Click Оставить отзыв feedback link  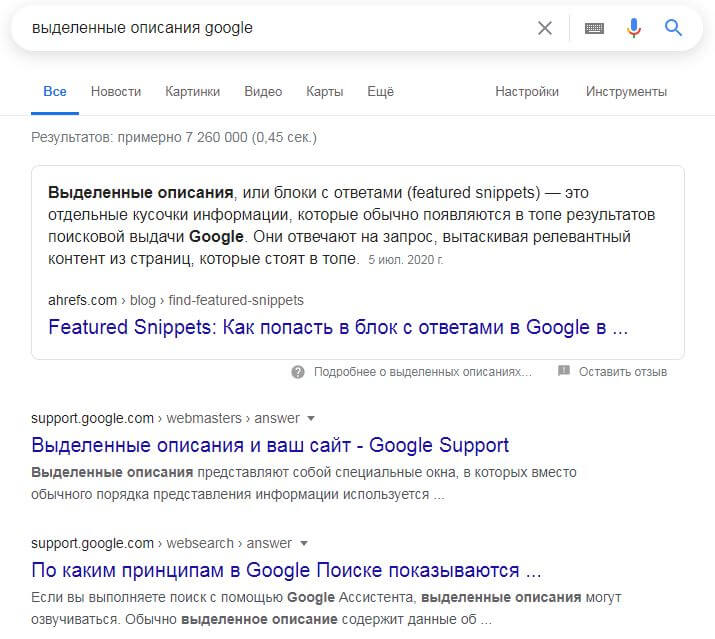click(x=621, y=372)
